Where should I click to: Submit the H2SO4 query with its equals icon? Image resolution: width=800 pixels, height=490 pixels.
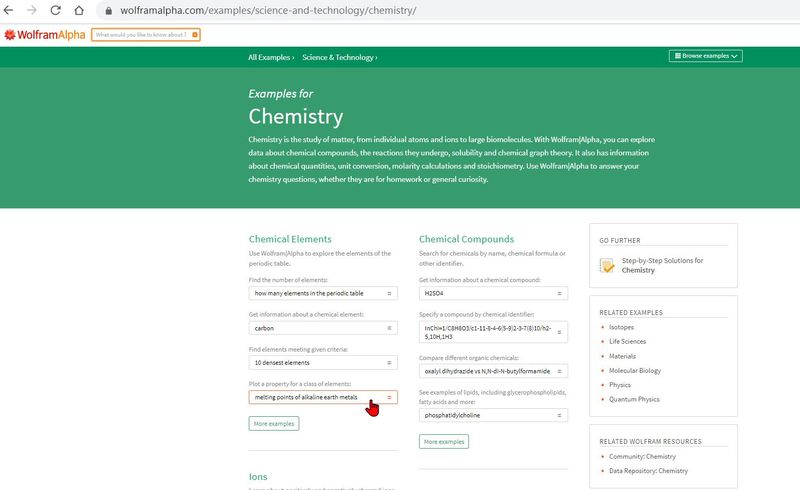tap(560, 293)
